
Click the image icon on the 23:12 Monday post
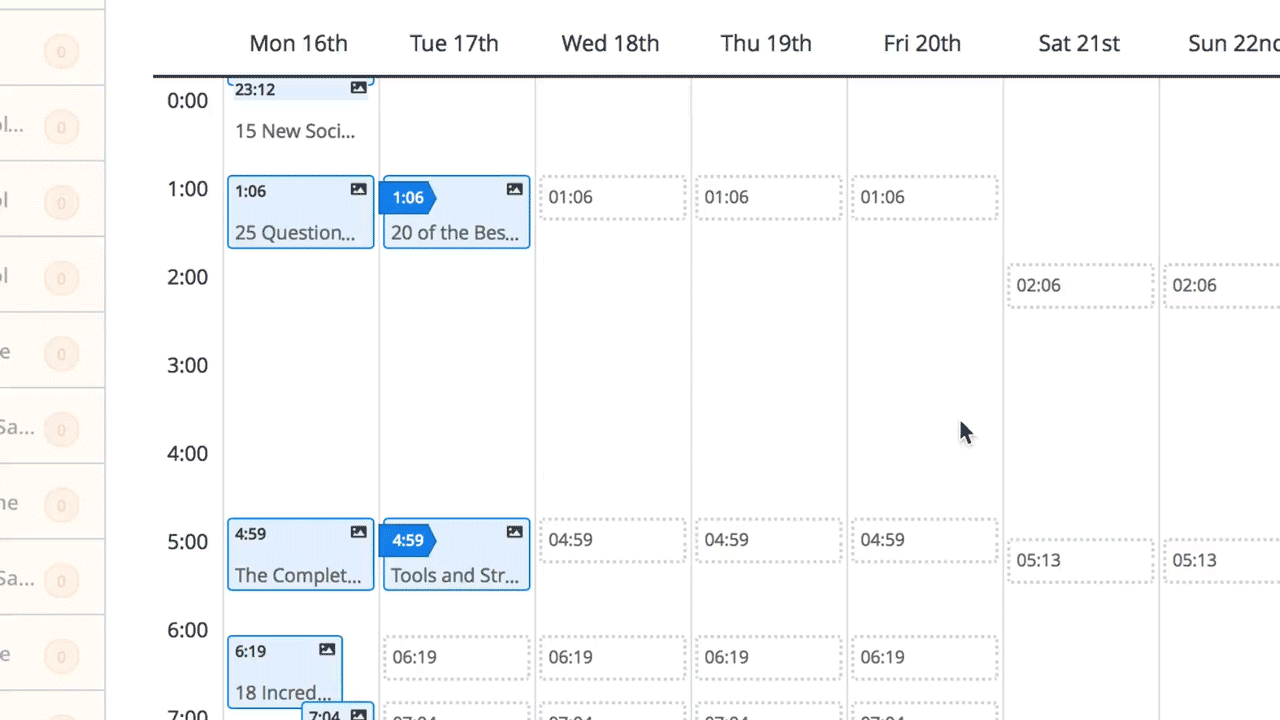358,88
